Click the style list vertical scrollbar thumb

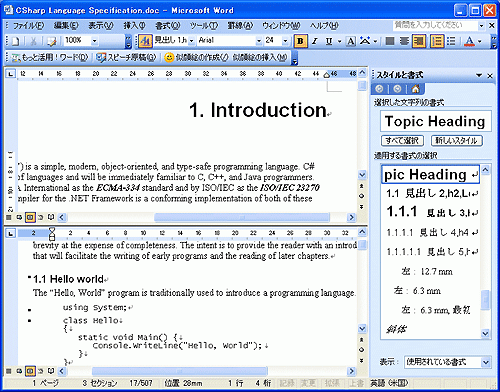click(485, 300)
